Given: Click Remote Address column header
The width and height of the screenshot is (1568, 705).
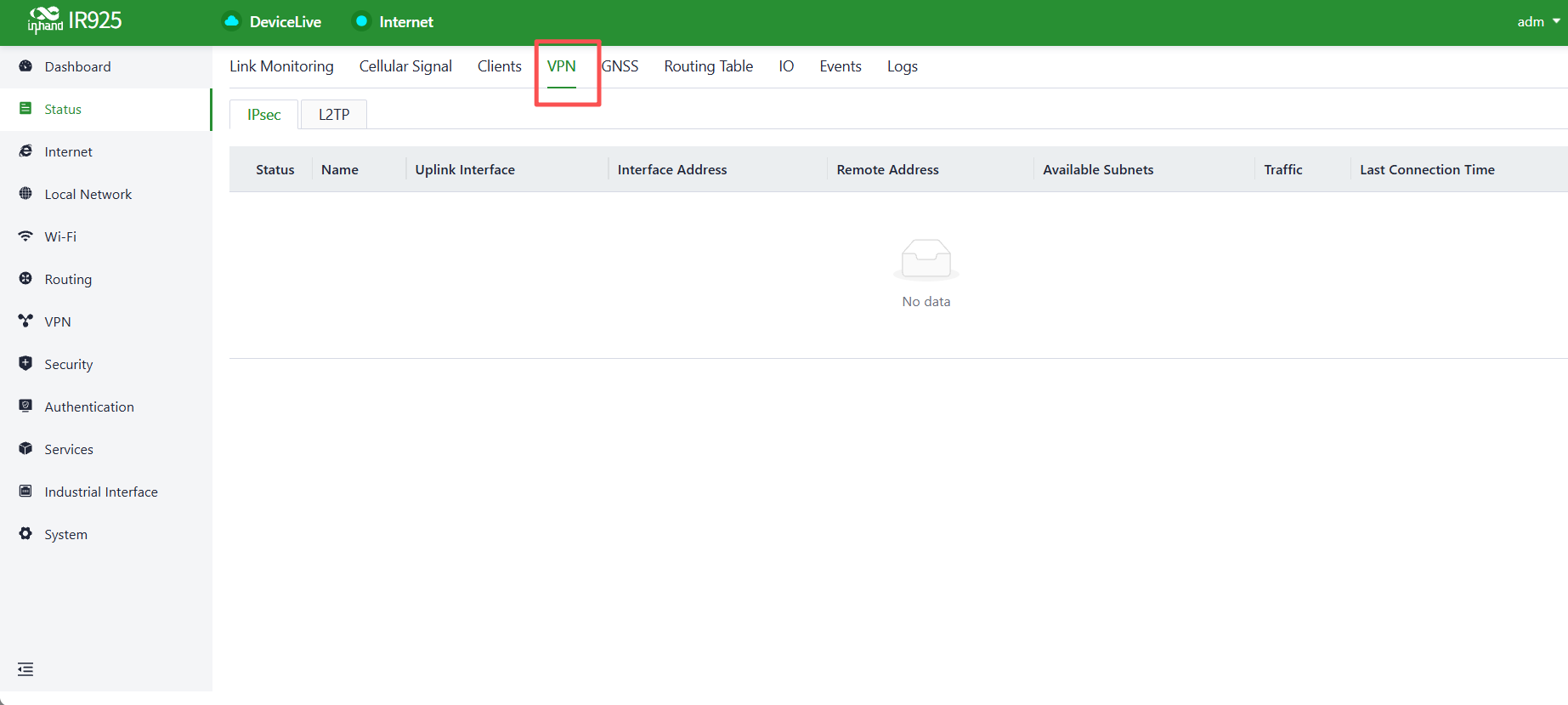Looking at the screenshot, I should pyautogui.click(x=888, y=169).
